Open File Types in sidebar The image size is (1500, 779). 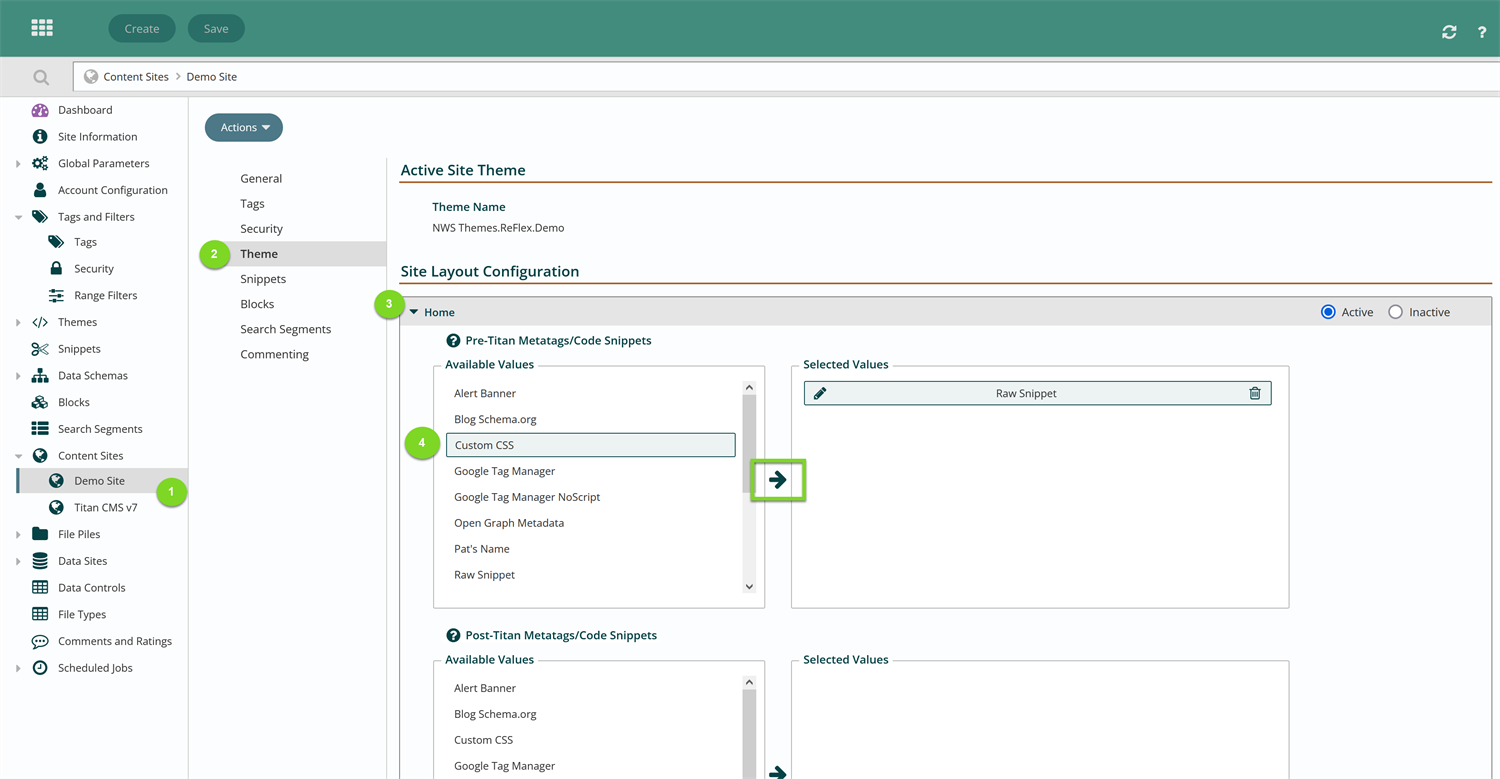pos(82,615)
